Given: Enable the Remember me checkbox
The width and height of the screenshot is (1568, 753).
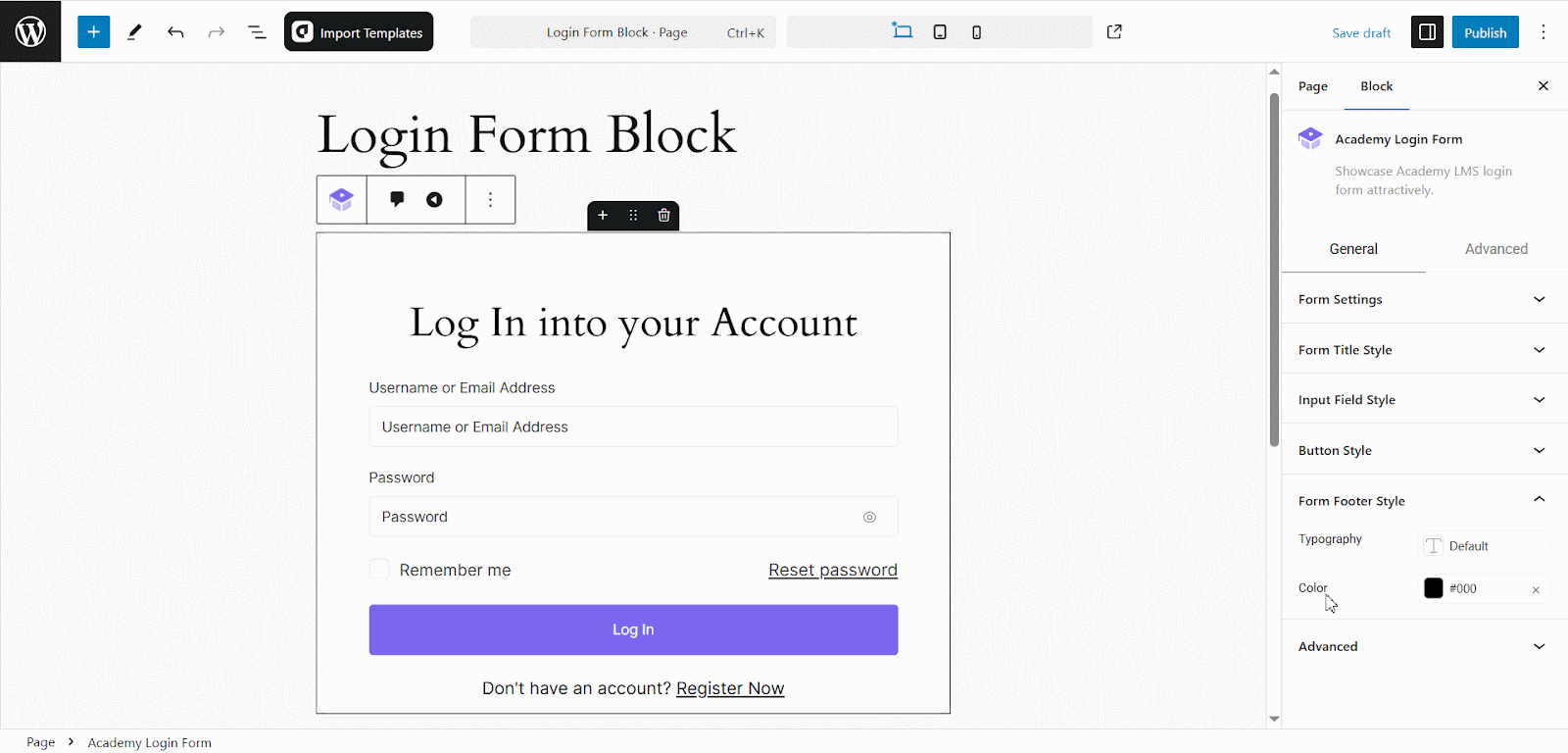Looking at the screenshot, I should (x=378, y=569).
